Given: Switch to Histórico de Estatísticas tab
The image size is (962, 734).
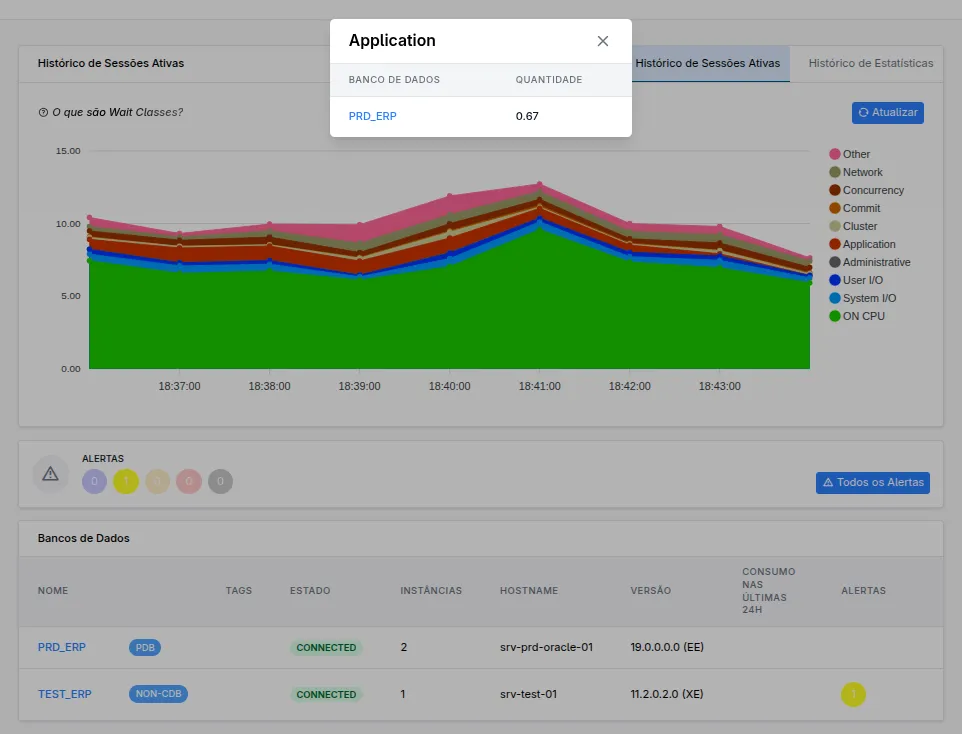Looking at the screenshot, I should click(870, 63).
